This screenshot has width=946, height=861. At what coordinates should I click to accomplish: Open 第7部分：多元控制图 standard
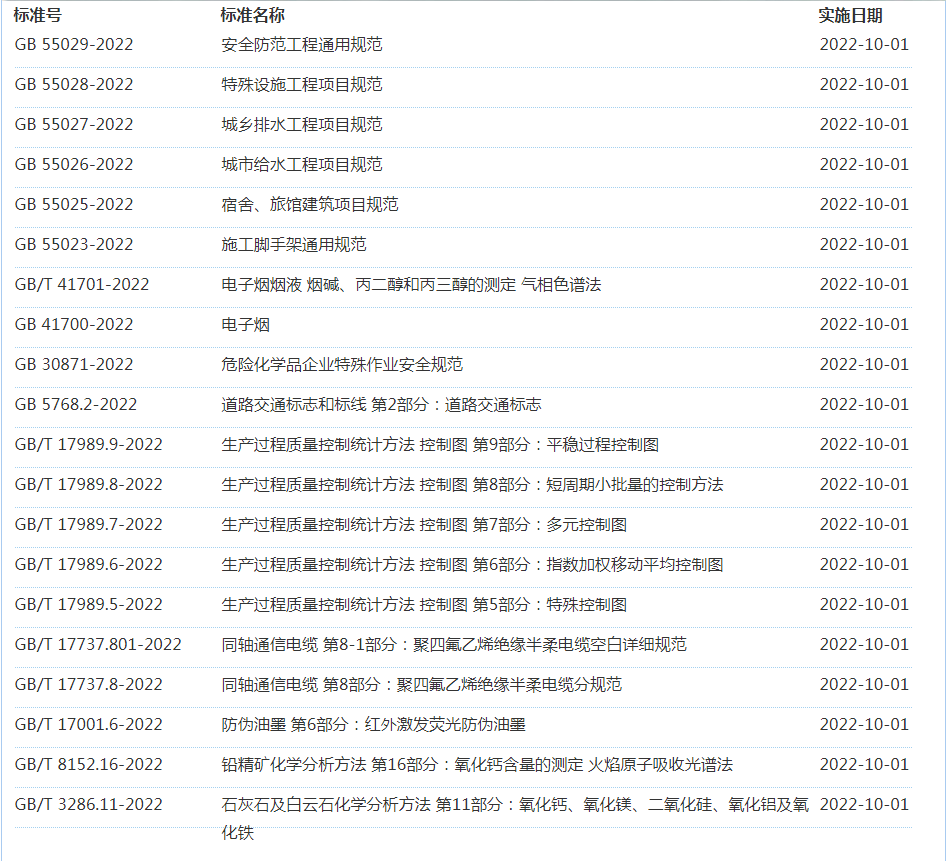[x=424, y=524]
